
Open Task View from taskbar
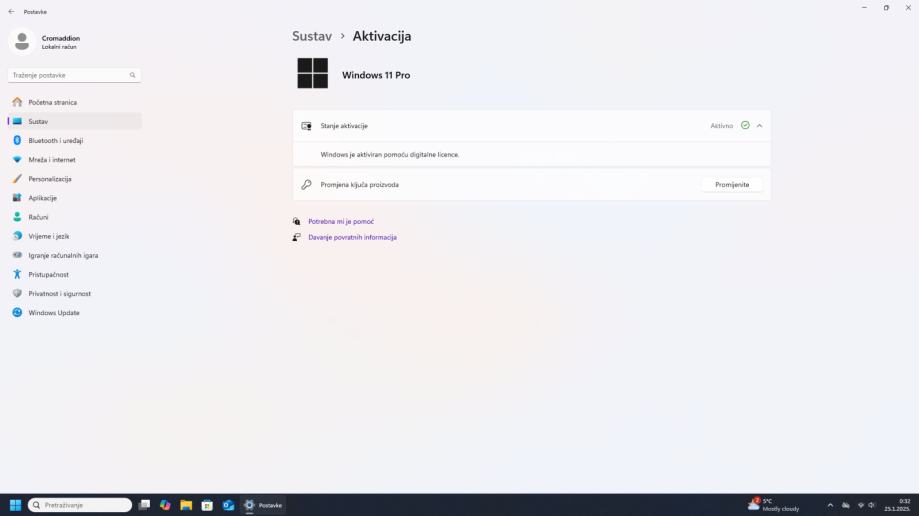[144, 505]
